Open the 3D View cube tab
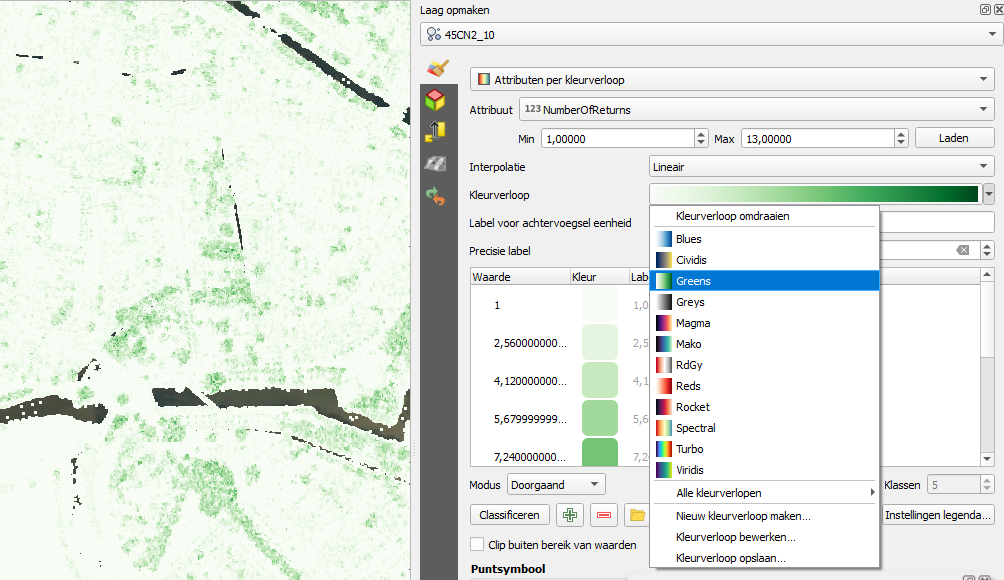Image resolution: width=1004 pixels, height=580 pixels. coord(436,99)
